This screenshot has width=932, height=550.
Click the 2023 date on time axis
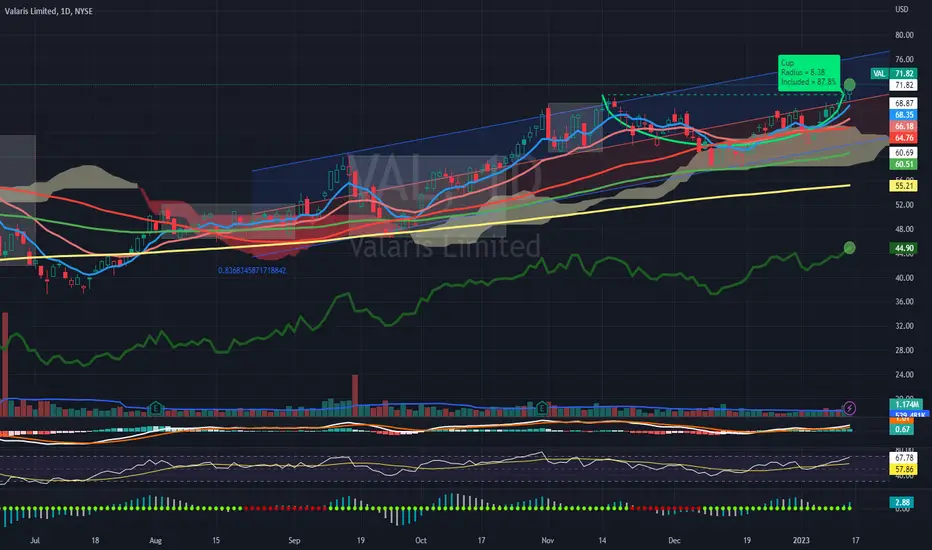click(801, 540)
